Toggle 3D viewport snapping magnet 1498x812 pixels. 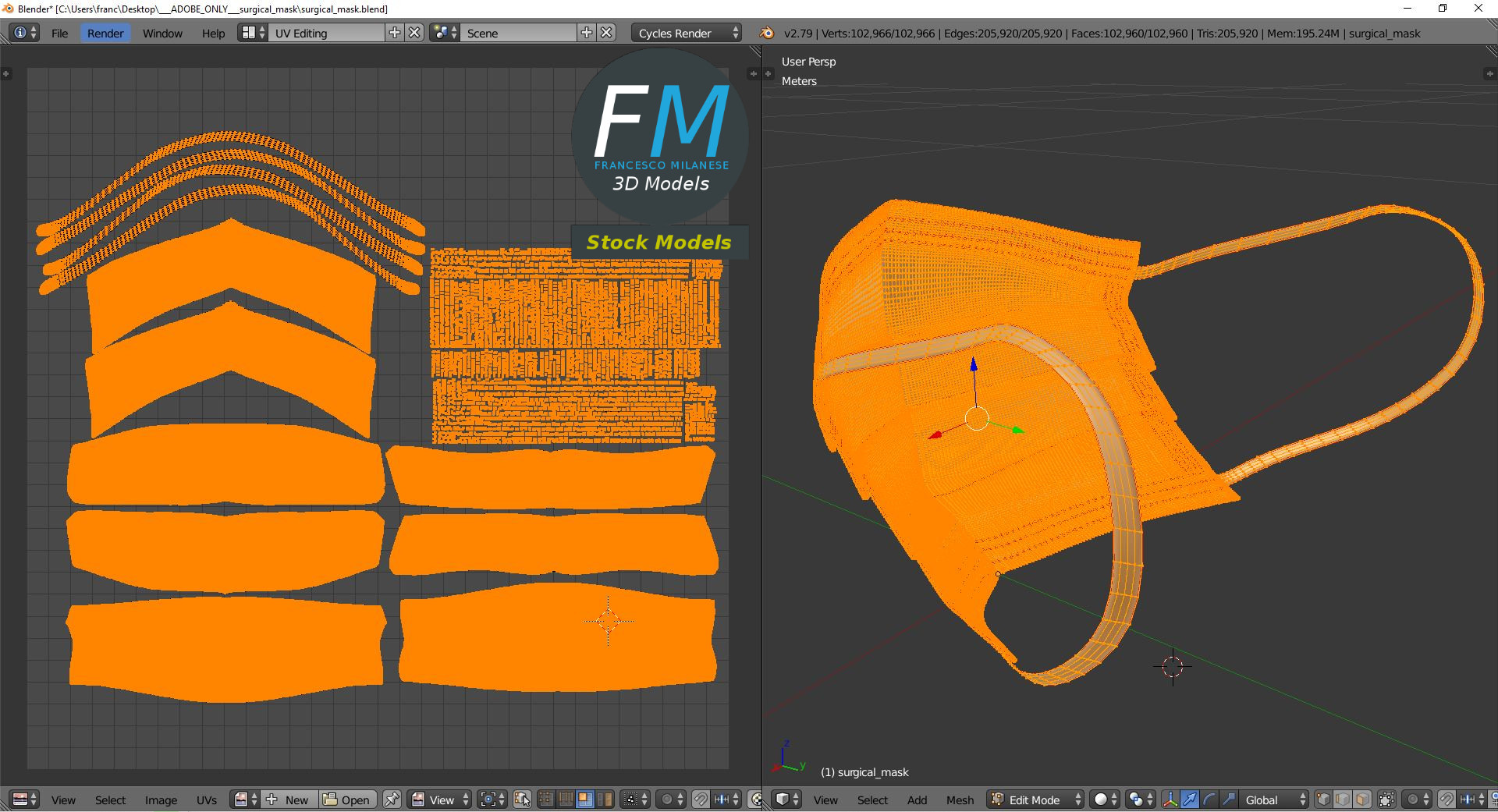1447,800
